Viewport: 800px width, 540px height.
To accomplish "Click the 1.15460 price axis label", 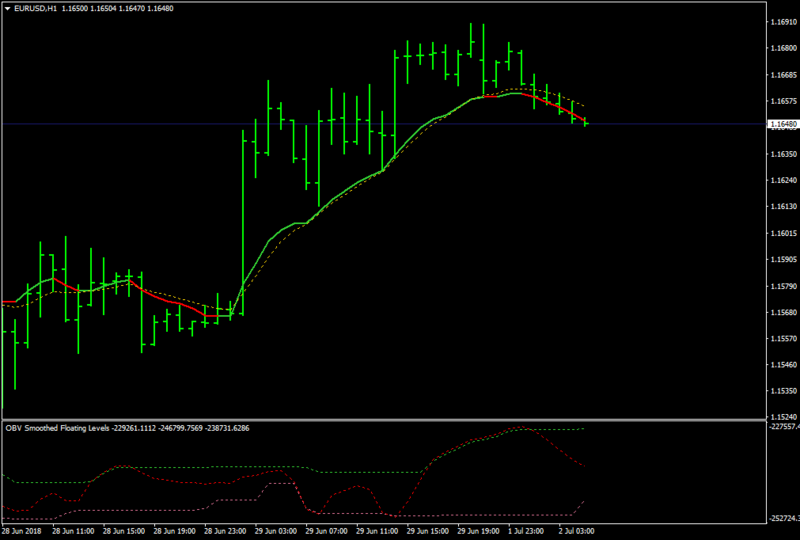I will (784, 365).
